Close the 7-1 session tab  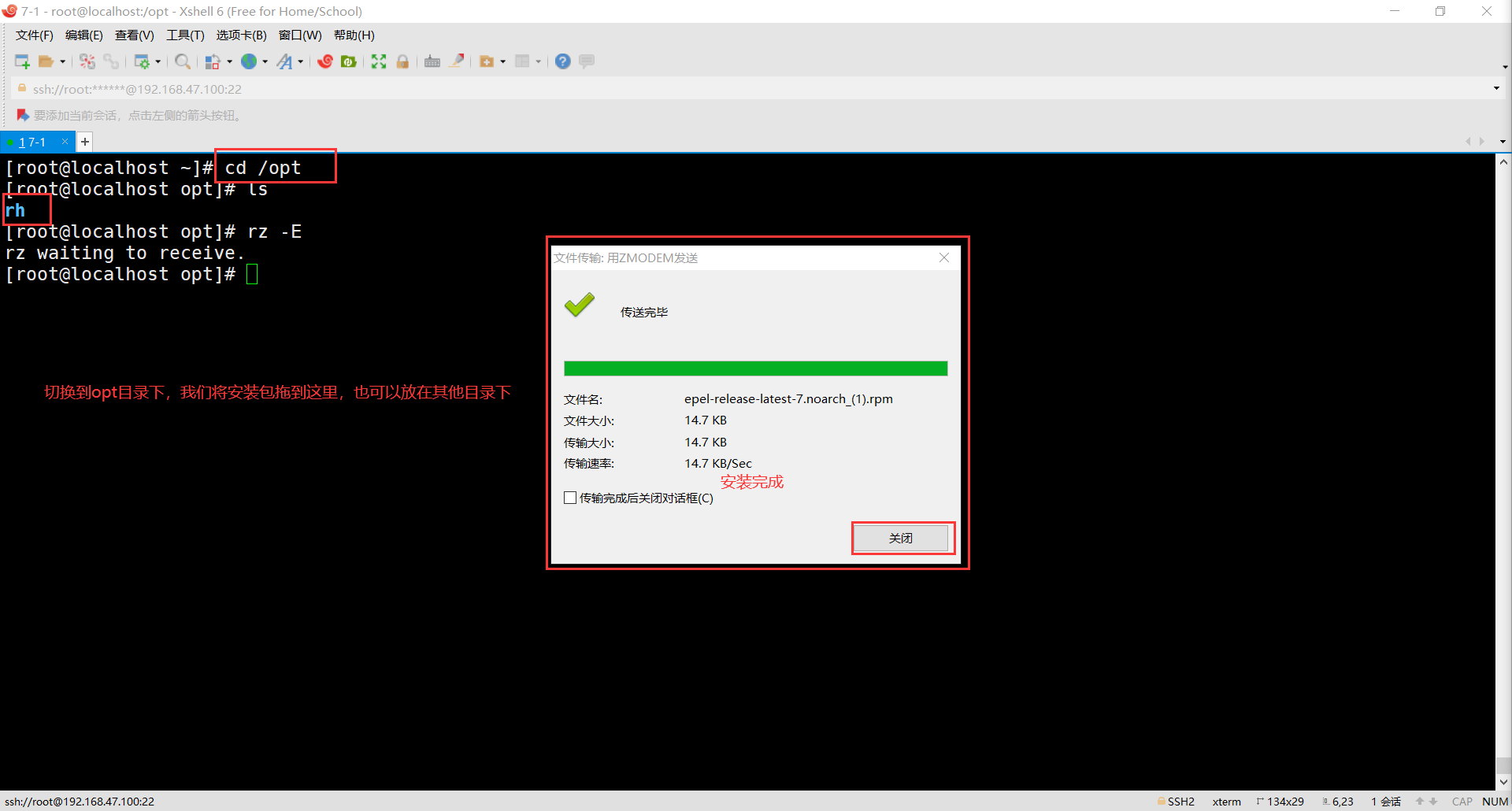[65, 142]
